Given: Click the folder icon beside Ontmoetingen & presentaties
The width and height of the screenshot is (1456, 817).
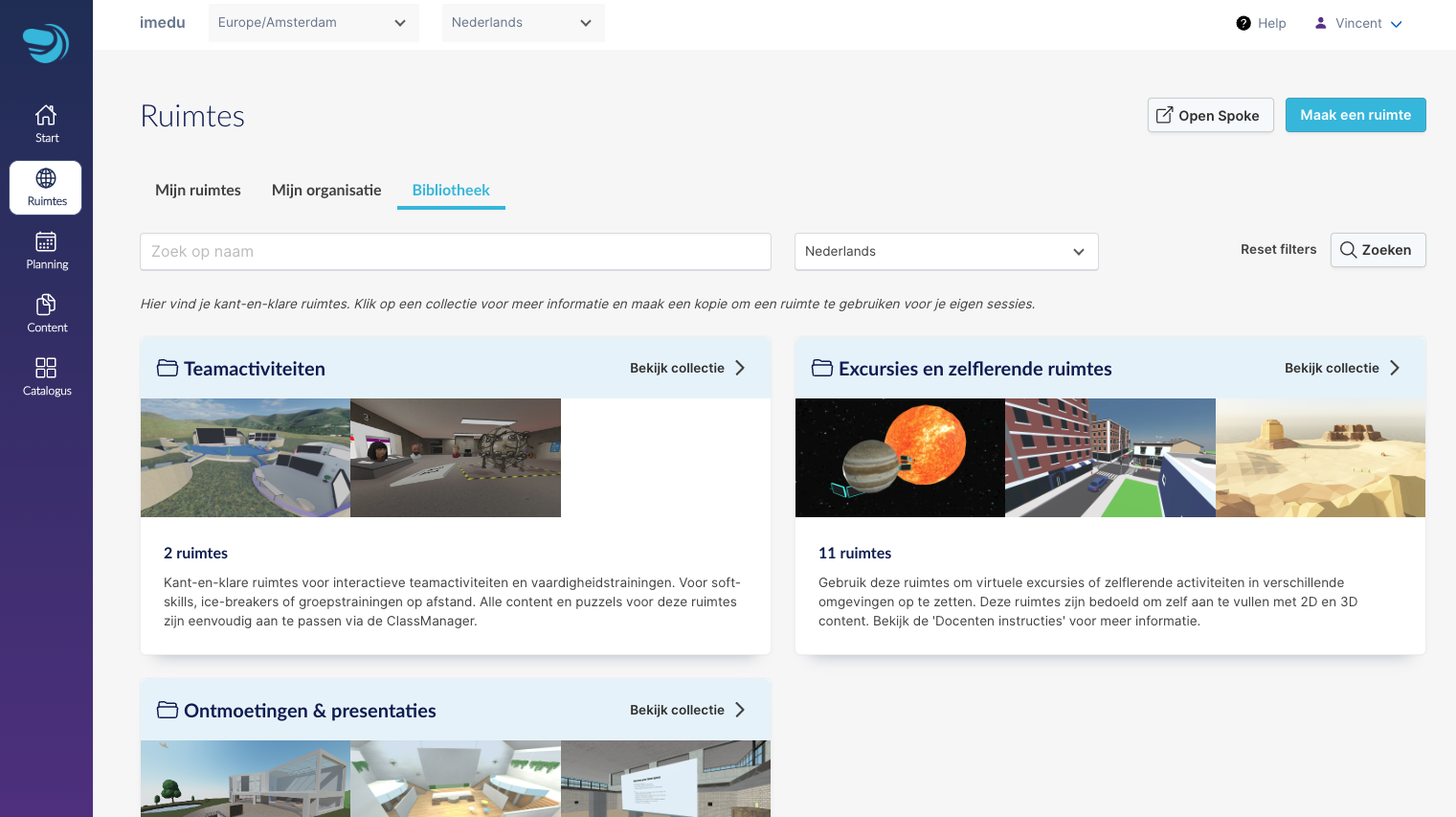Looking at the screenshot, I should click(168, 710).
